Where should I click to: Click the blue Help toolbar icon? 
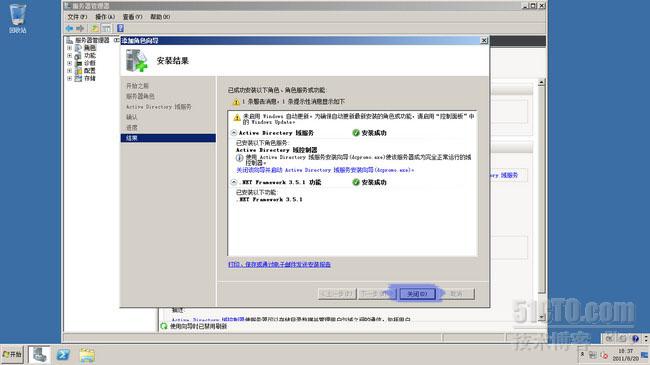point(120,28)
